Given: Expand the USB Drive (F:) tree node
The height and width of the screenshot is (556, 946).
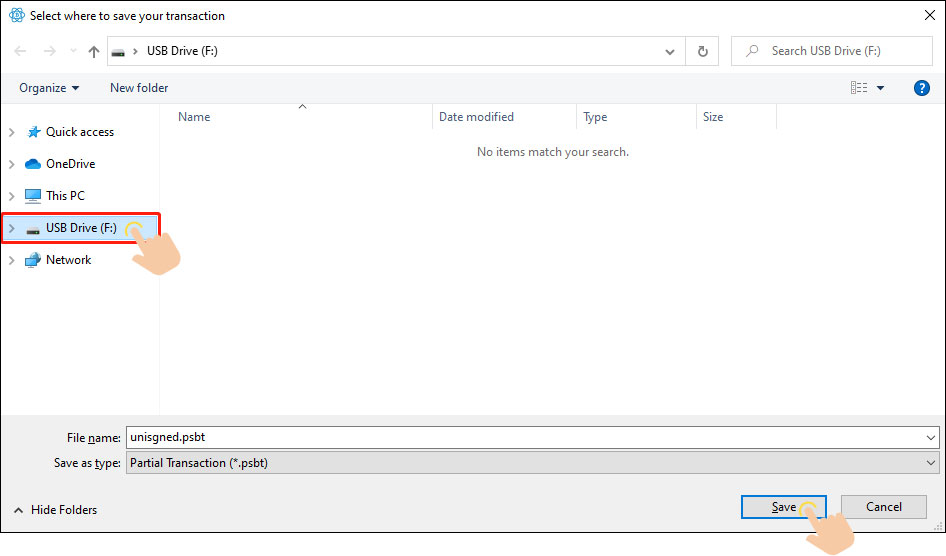Looking at the screenshot, I should pyautogui.click(x=12, y=228).
